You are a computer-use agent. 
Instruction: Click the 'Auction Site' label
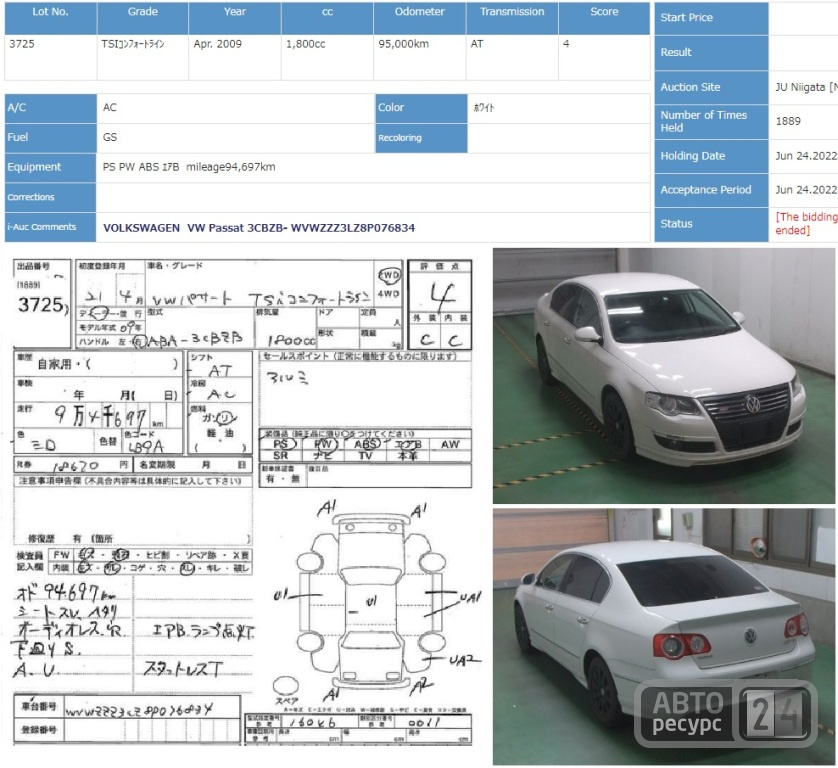tap(711, 87)
